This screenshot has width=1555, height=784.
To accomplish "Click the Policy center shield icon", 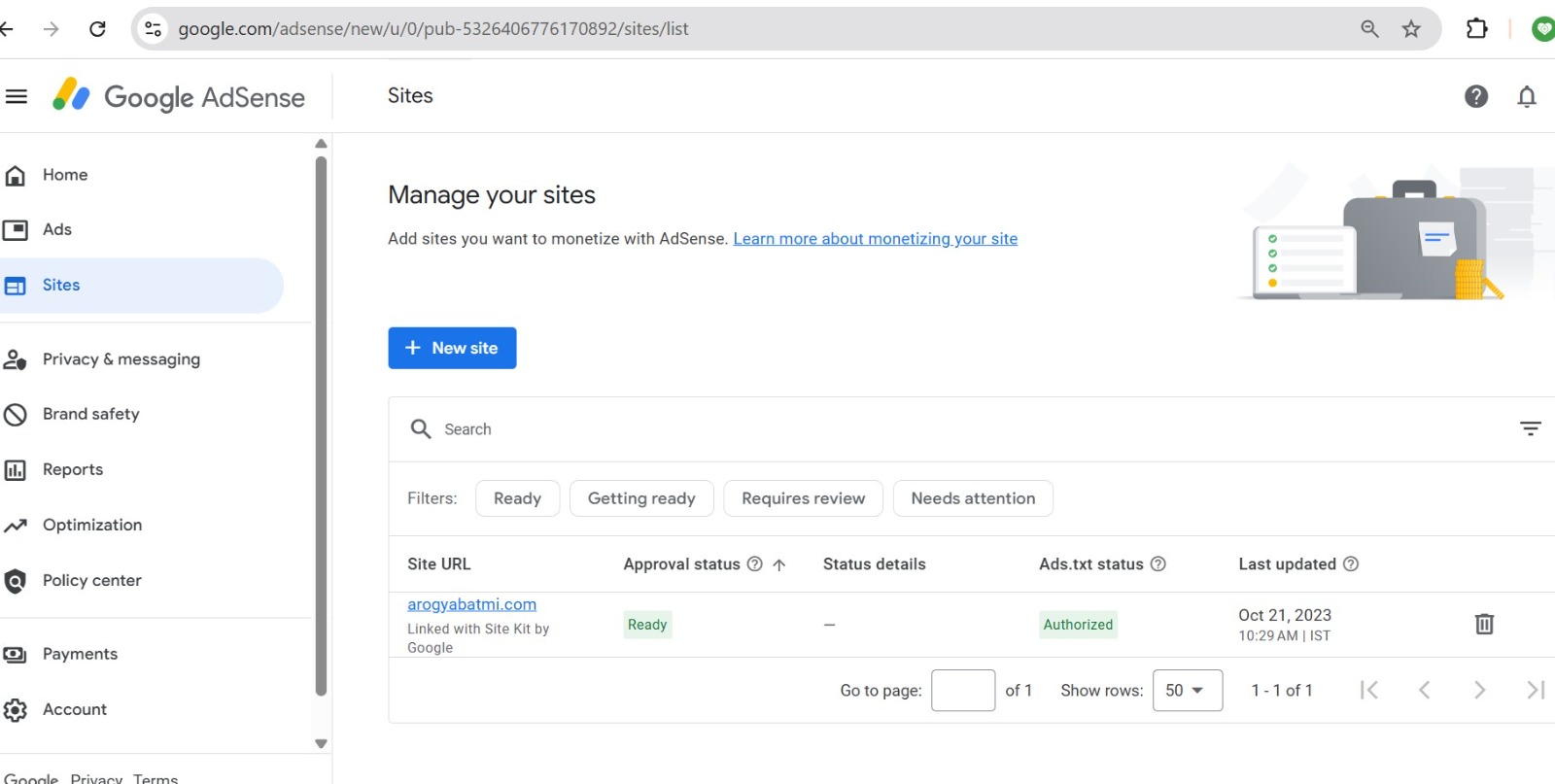I will click(x=15, y=581).
